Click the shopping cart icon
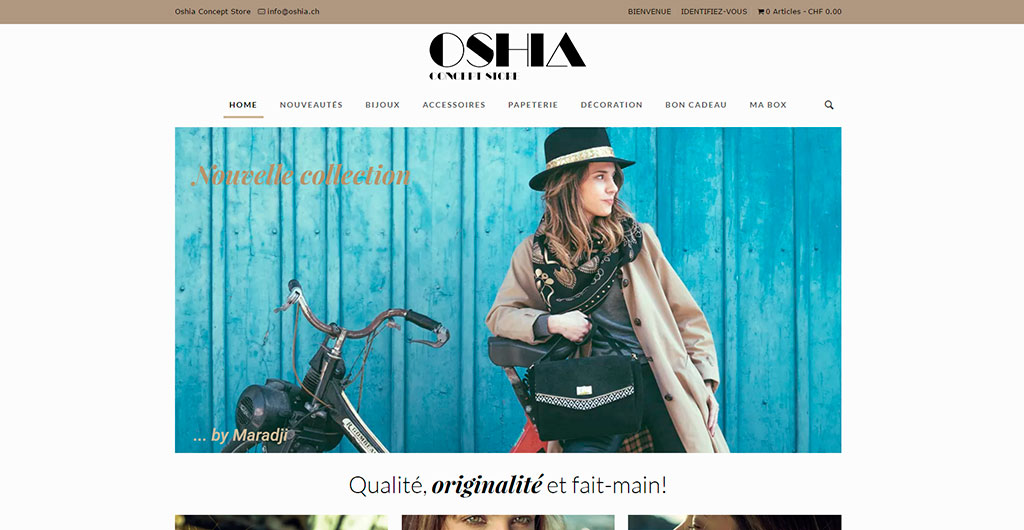The width and height of the screenshot is (1024, 530). click(761, 12)
